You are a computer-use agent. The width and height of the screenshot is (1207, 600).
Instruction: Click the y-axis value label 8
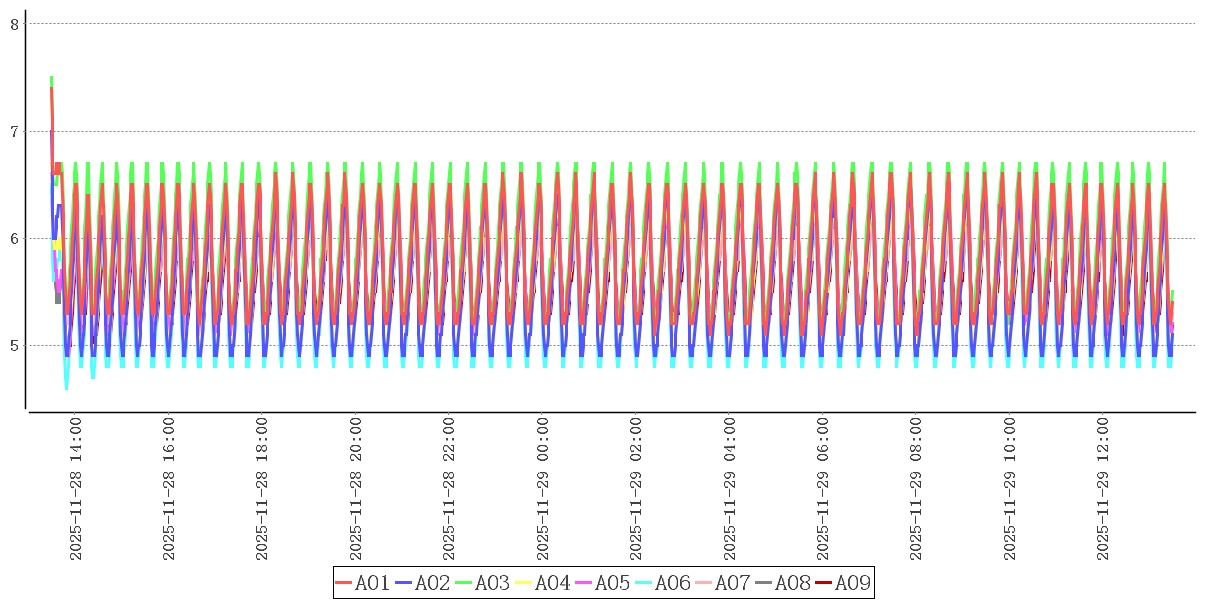(15, 24)
